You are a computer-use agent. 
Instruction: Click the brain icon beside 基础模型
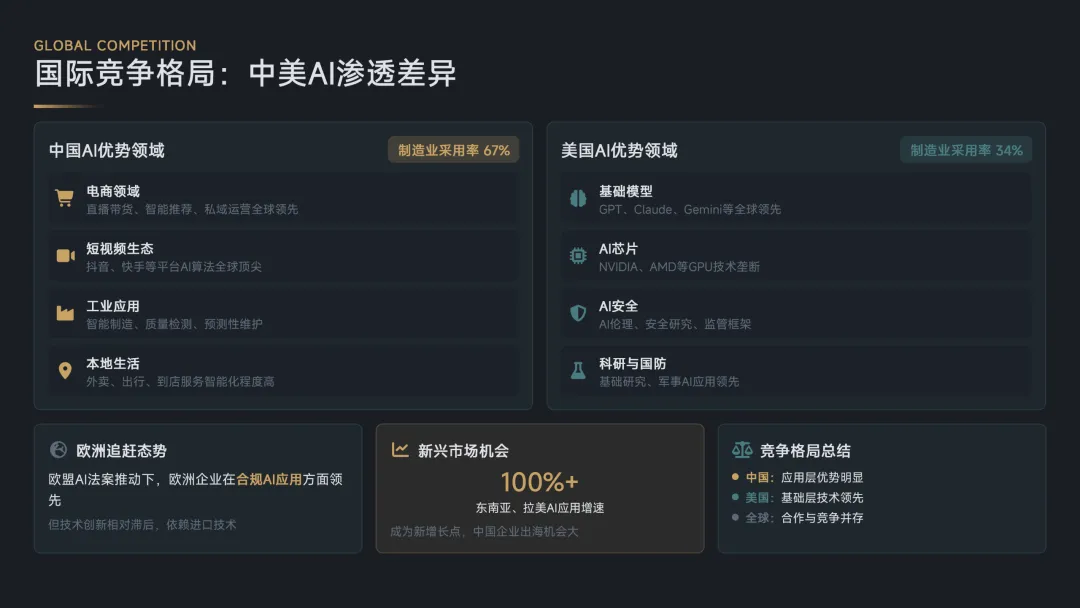578,198
